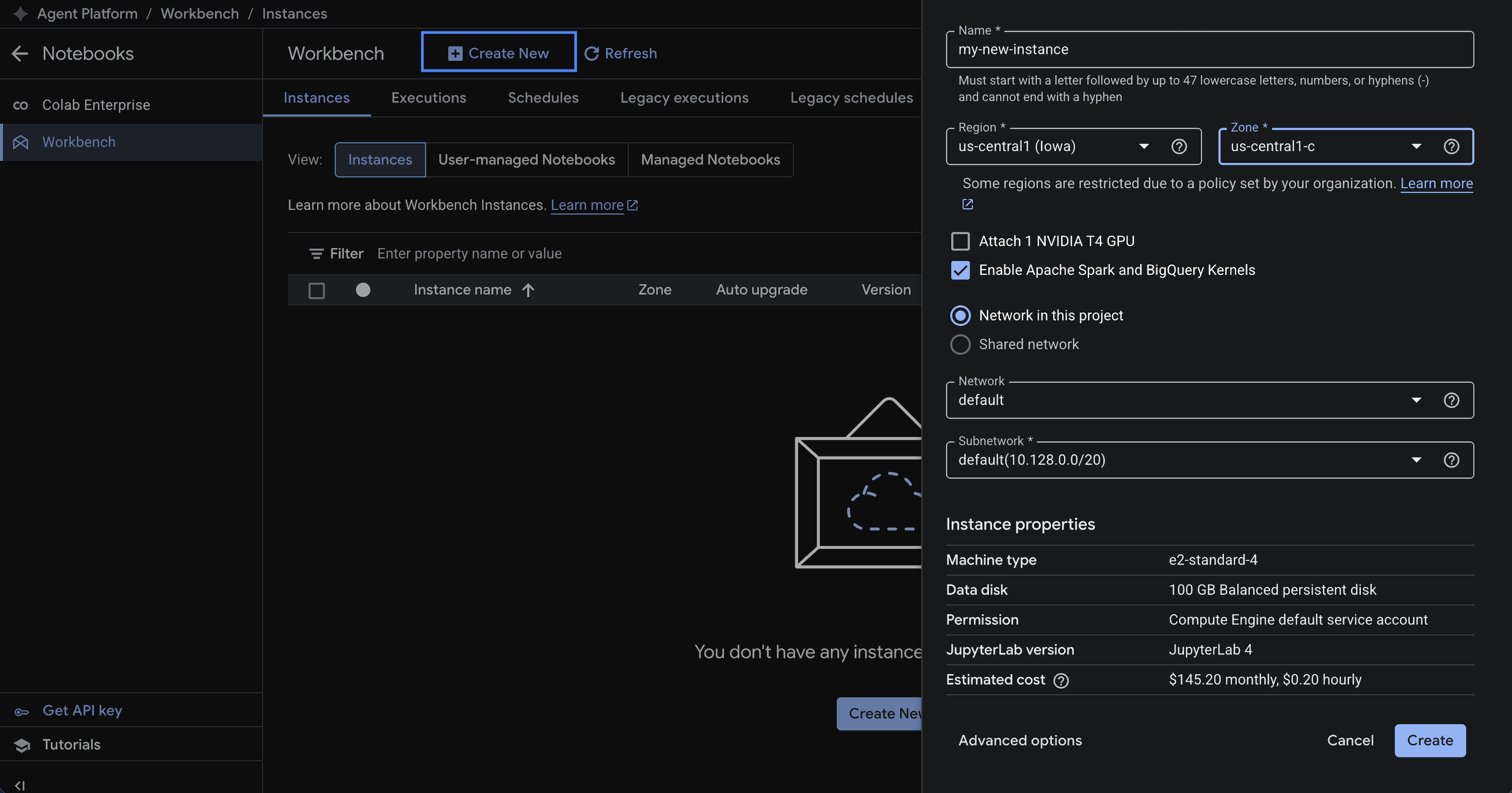Open the Legacy executions tab
This screenshot has height=793, width=1512.
coord(684,98)
